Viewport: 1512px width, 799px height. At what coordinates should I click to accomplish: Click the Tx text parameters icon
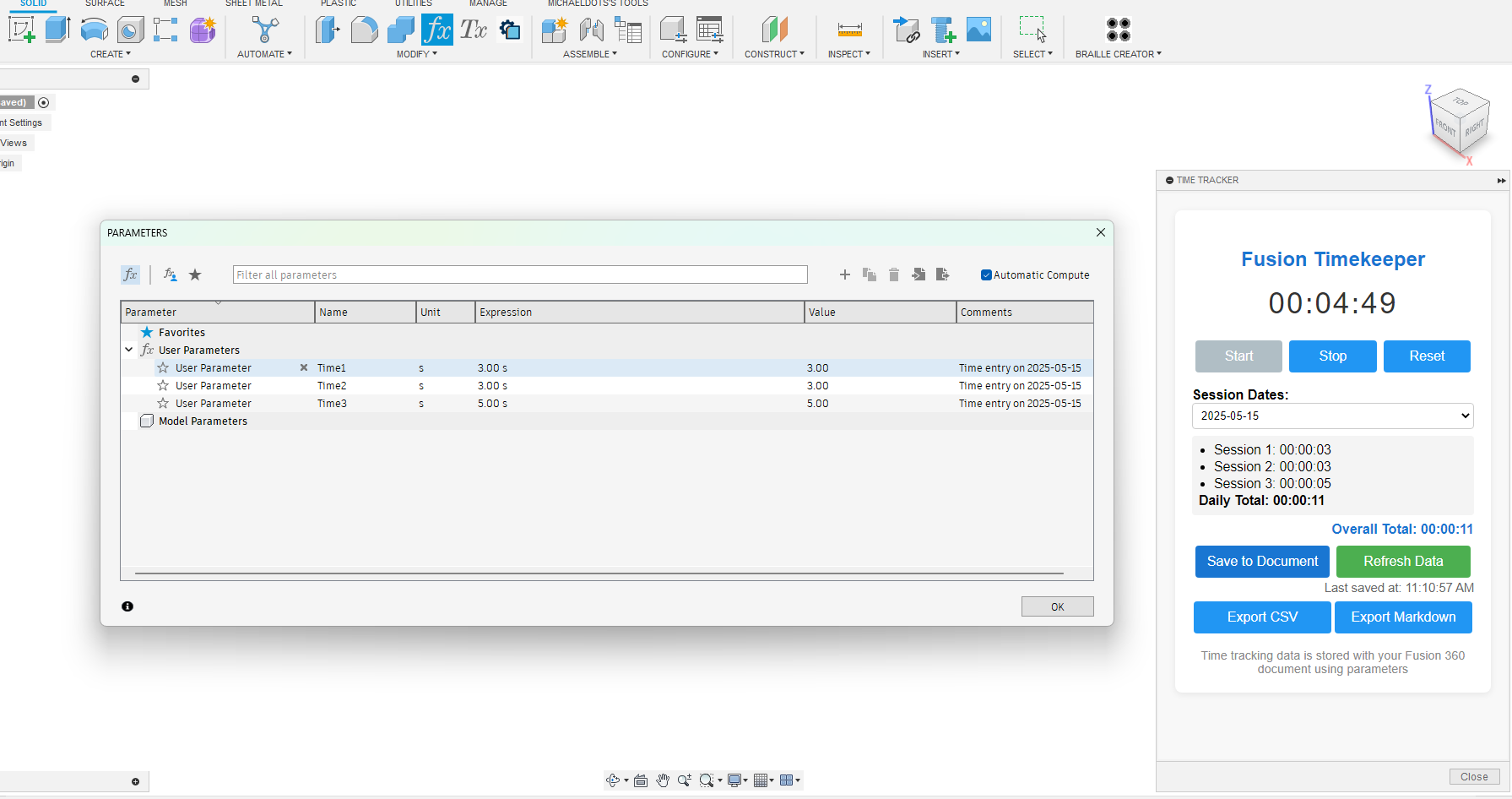[x=474, y=30]
